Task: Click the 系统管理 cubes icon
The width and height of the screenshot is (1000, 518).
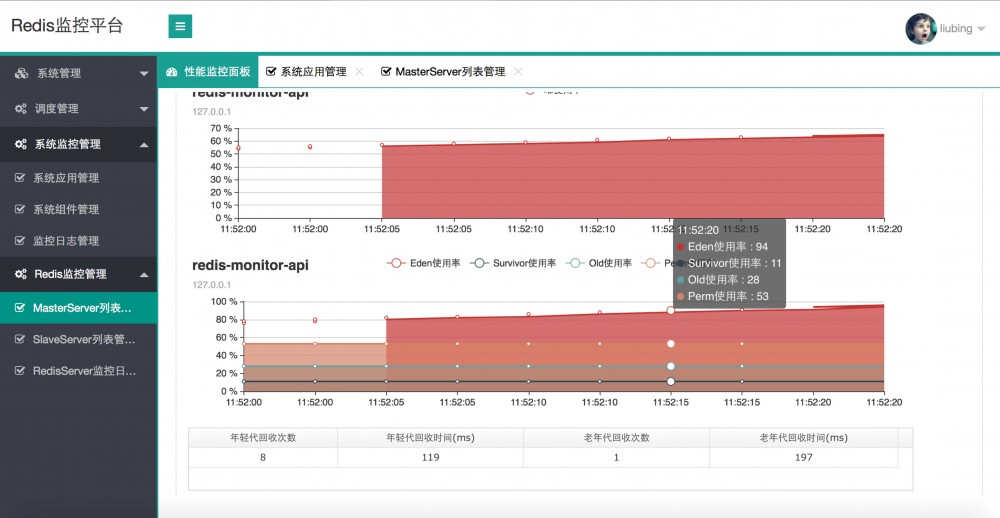Action: point(21,73)
